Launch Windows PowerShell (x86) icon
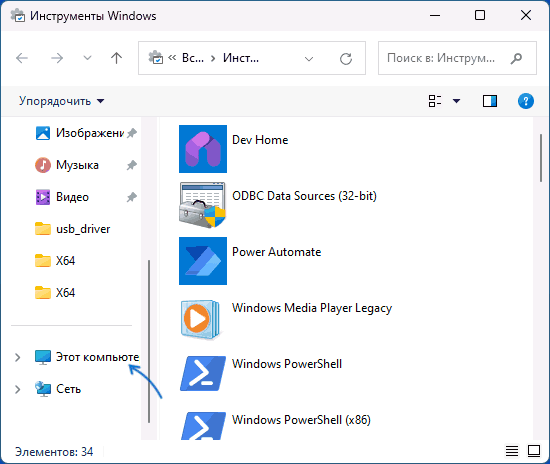The height and width of the screenshot is (464, 550). click(203, 426)
